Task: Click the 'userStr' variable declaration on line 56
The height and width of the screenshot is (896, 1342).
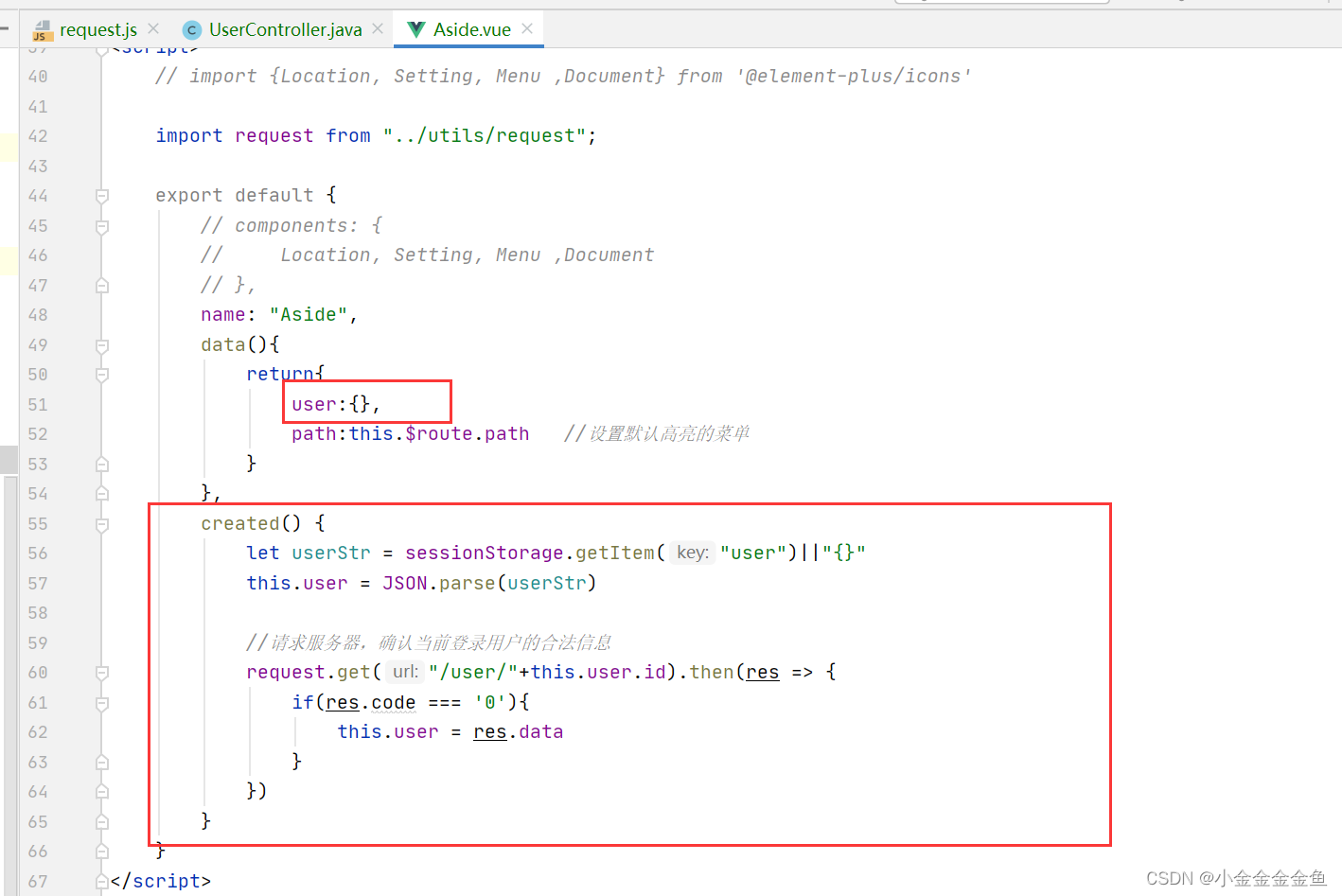Action: (x=331, y=553)
